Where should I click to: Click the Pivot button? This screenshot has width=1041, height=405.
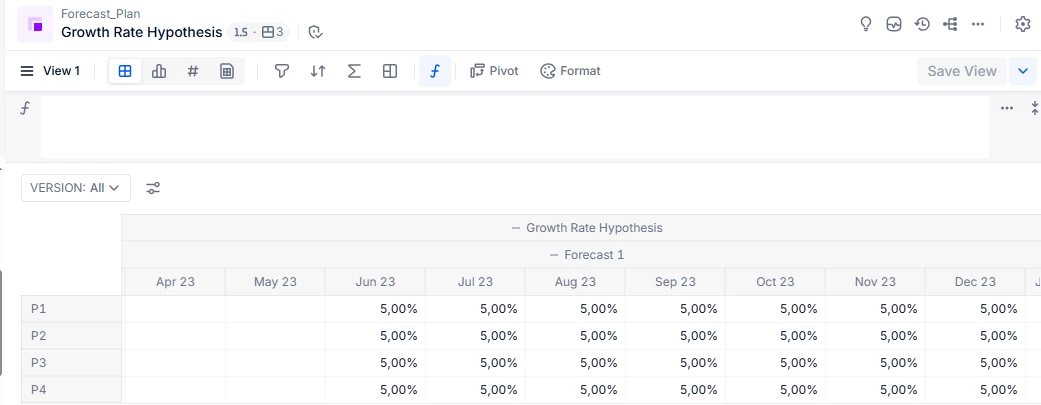click(494, 71)
